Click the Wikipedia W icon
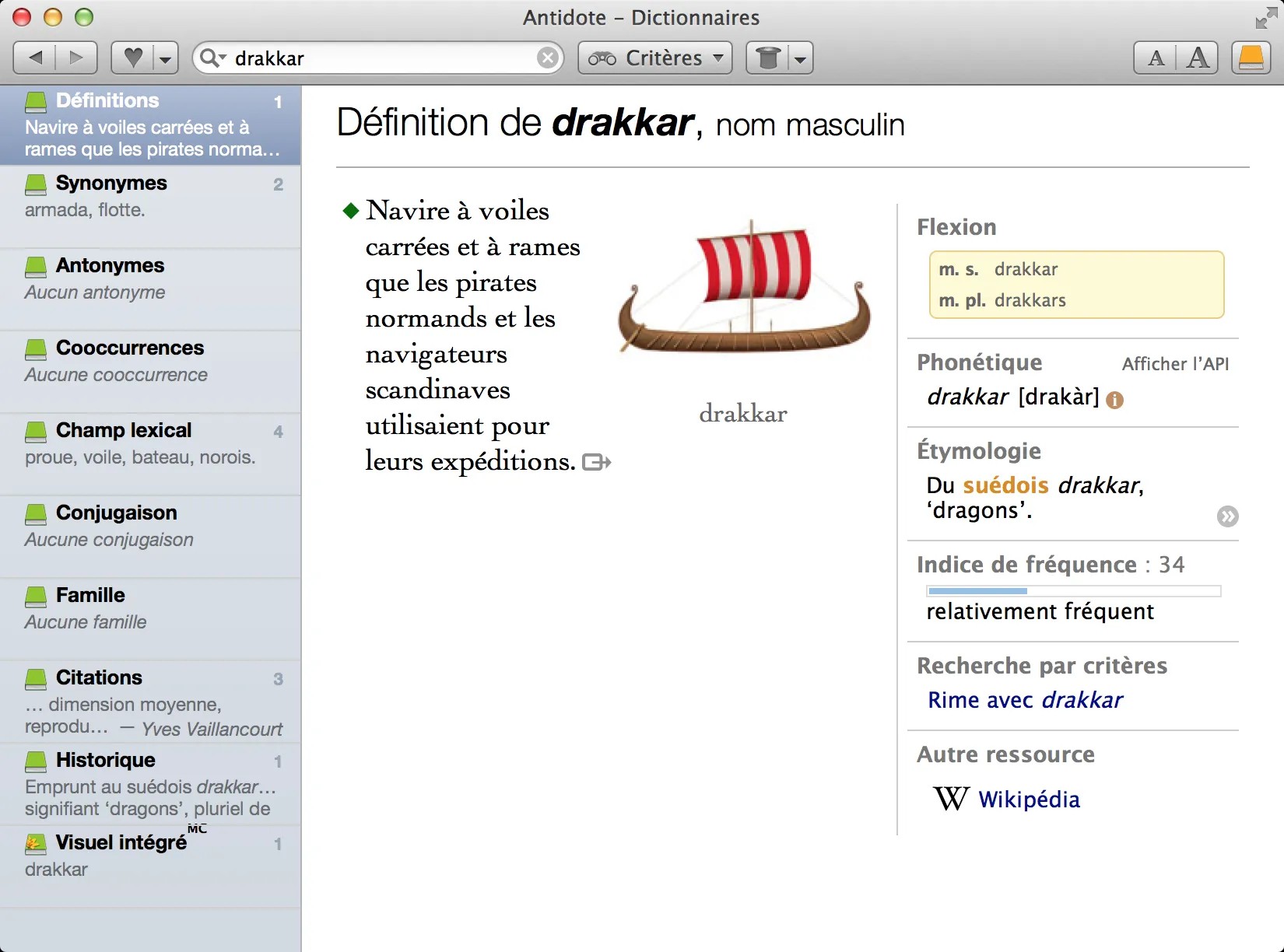This screenshot has width=1284, height=952. [x=951, y=799]
